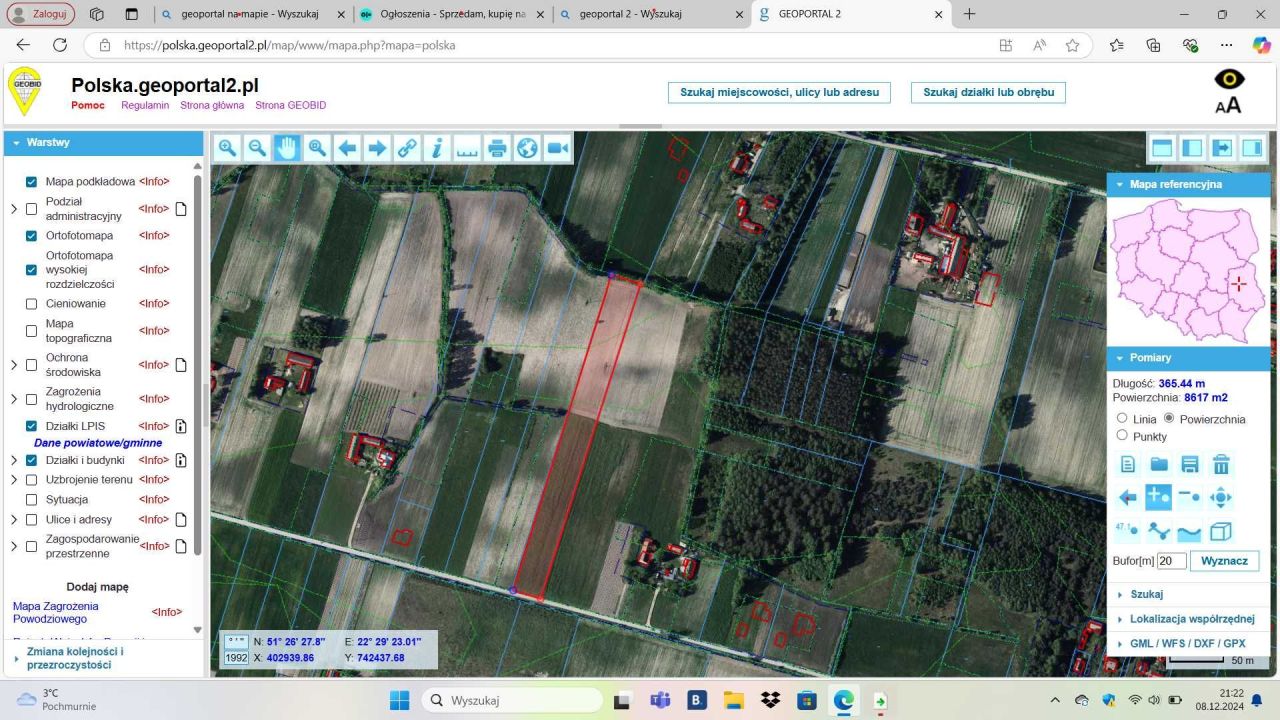The width and height of the screenshot is (1280, 720).
Task: Switch to Ogłoszenia browser tab
Action: point(452,14)
